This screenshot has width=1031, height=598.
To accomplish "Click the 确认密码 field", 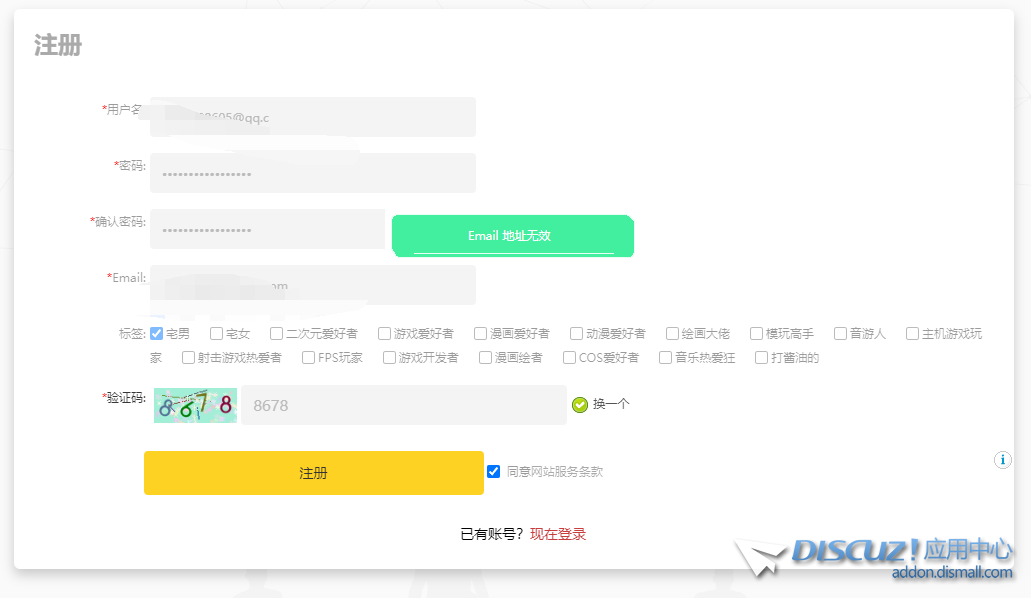I will pos(267,229).
